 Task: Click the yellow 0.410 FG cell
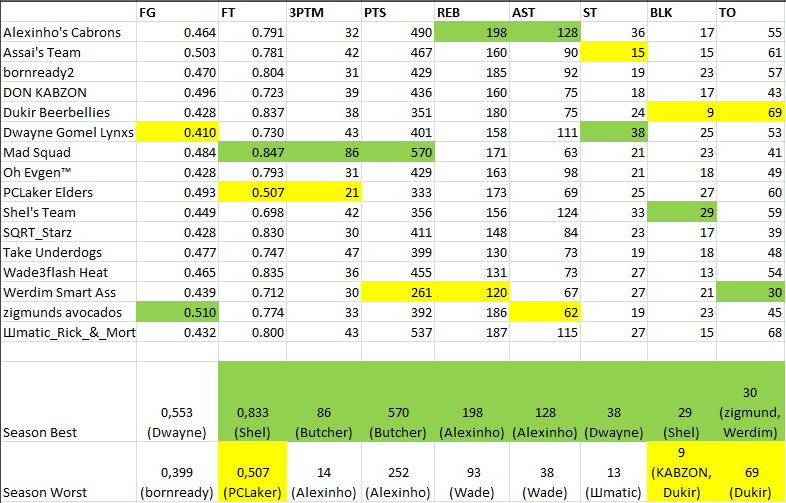coord(177,132)
